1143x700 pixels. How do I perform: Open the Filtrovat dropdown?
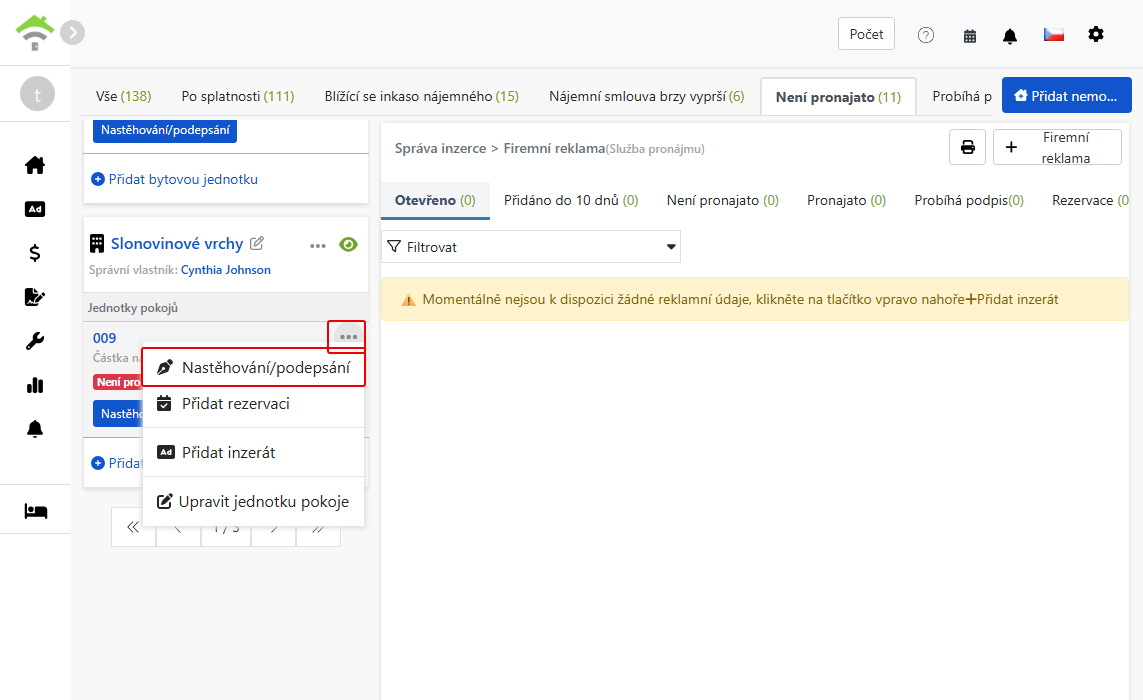pyautogui.click(x=531, y=246)
